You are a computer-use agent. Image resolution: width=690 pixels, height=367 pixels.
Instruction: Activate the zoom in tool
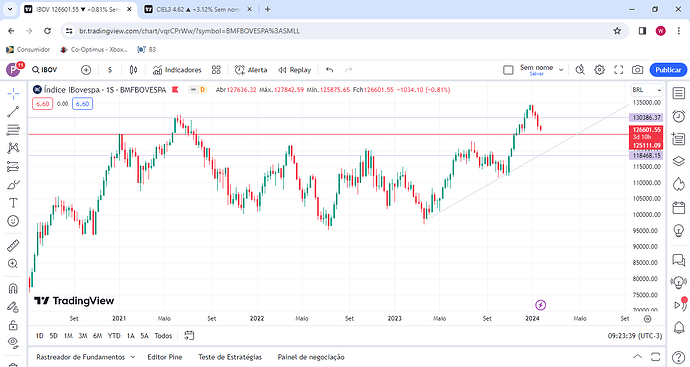(x=13, y=264)
